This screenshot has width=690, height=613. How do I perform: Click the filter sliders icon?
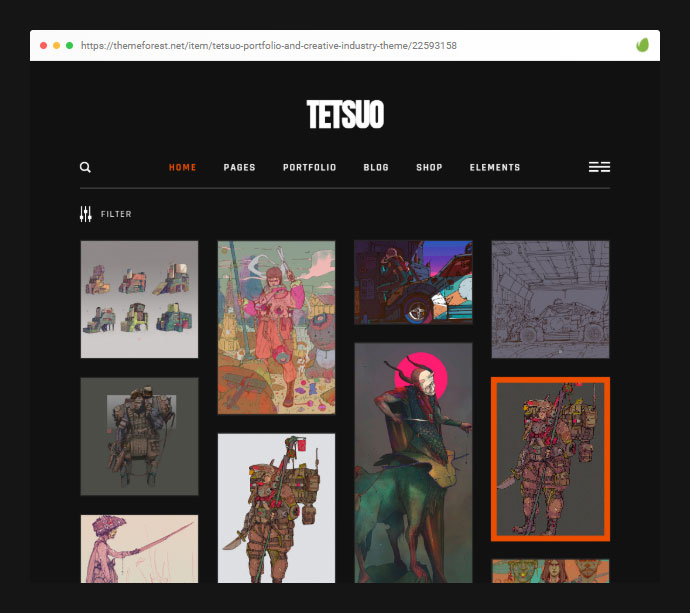point(86,214)
